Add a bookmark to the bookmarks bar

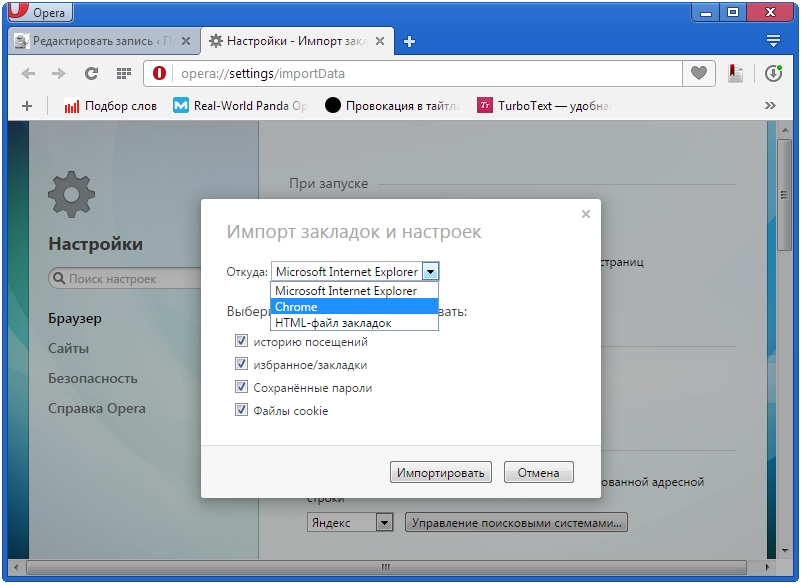pyautogui.click(x=27, y=106)
